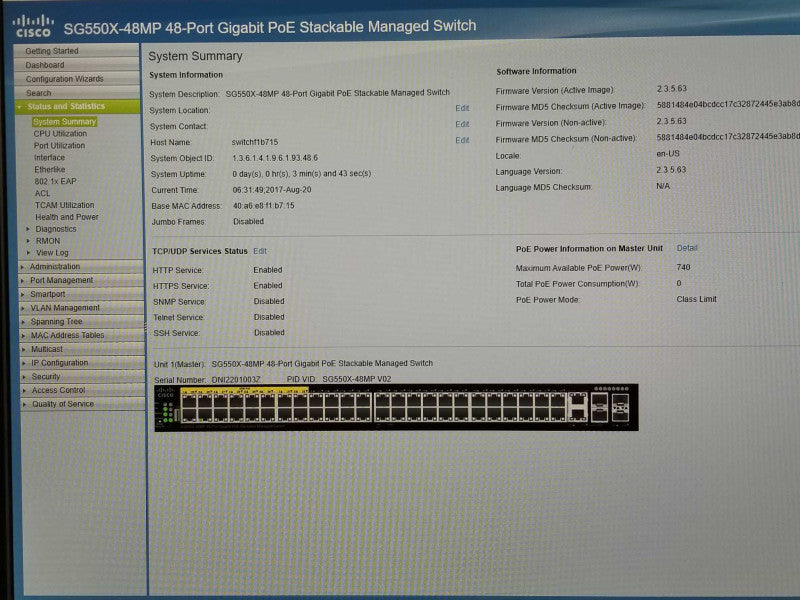
Task: Open Port Utilization page
Action: click(x=60, y=145)
